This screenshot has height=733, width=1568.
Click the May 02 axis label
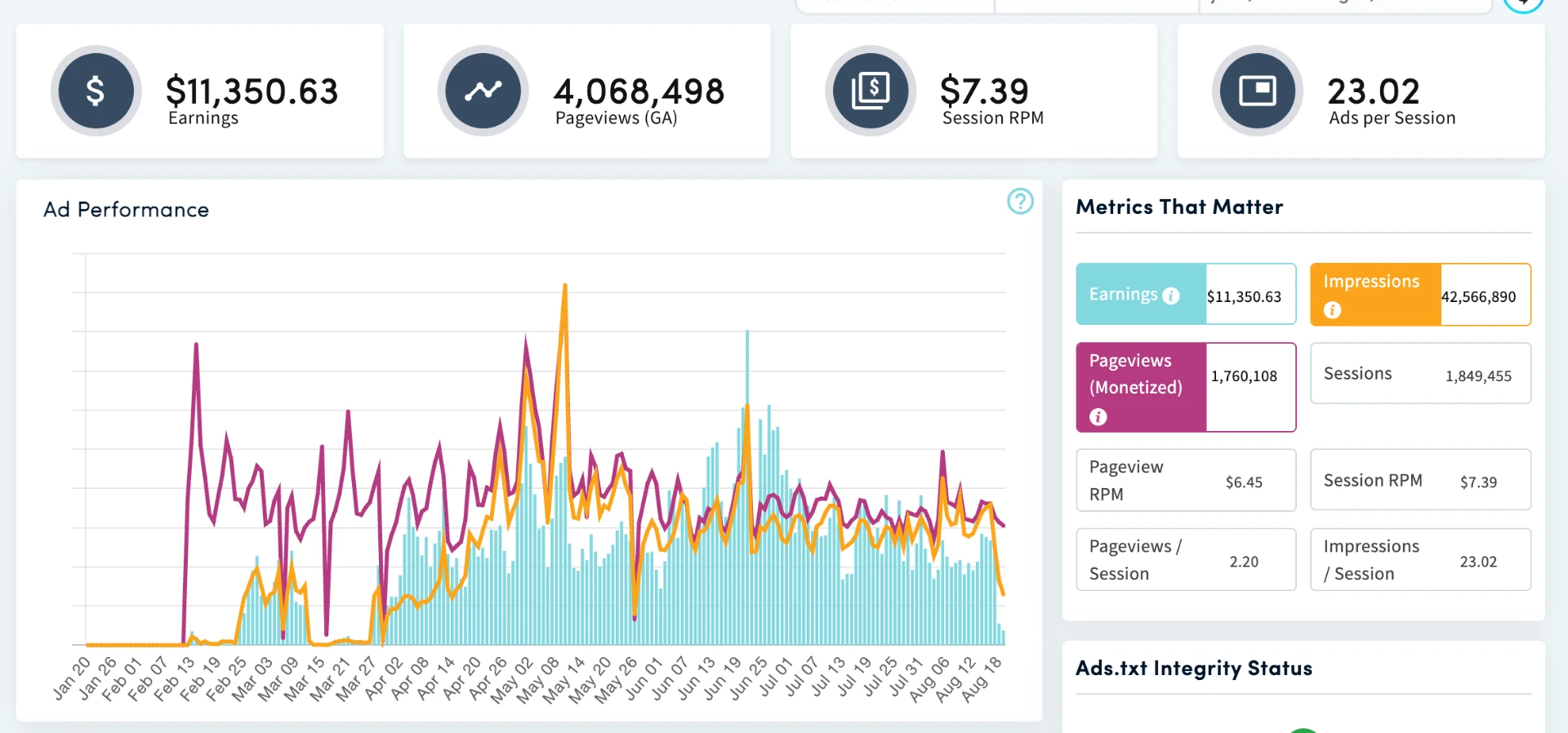[x=511, y=680]
